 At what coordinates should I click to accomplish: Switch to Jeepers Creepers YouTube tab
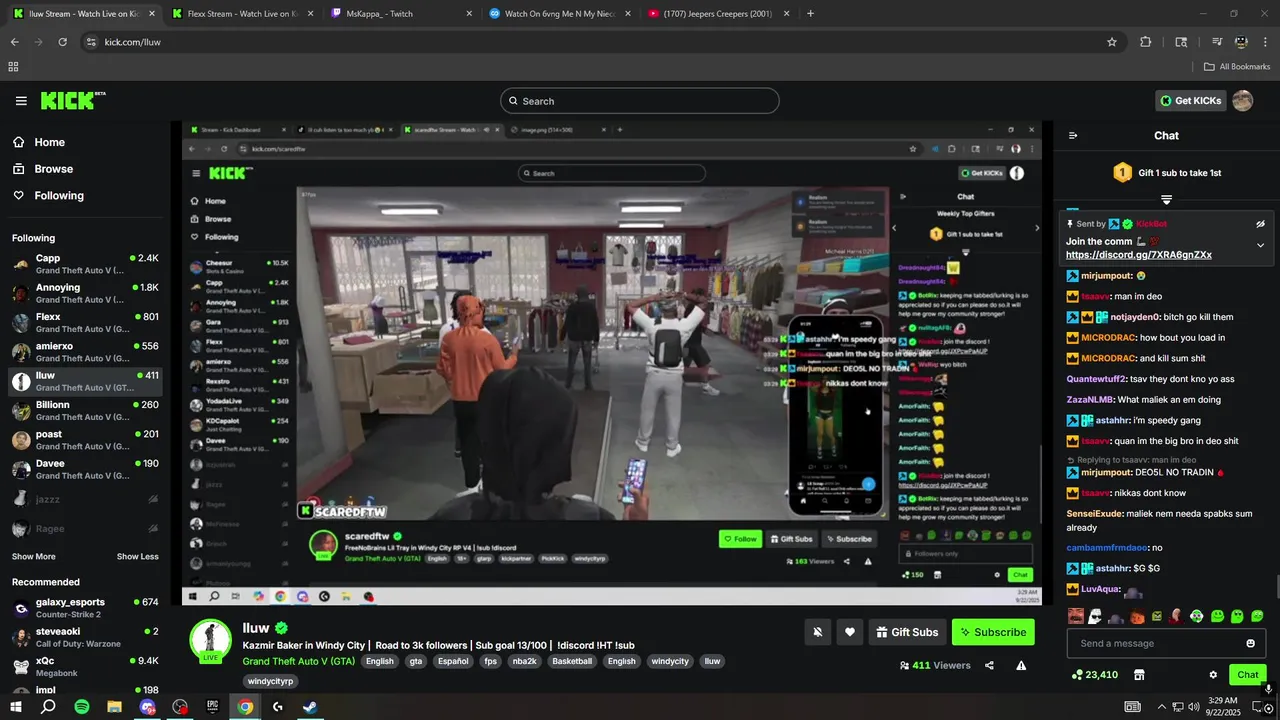[x=717, y=14]
